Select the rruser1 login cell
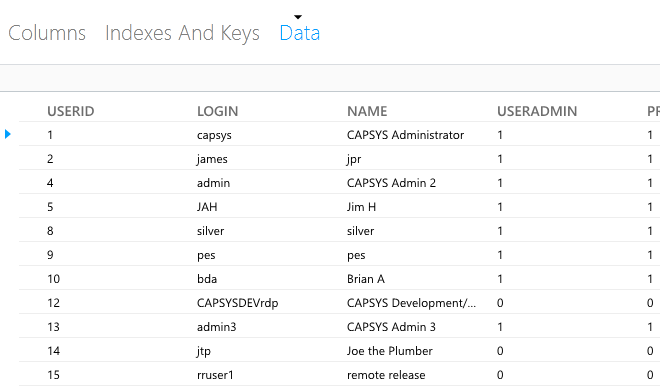The width and height of the screenshot is (660, 386). 215,375
